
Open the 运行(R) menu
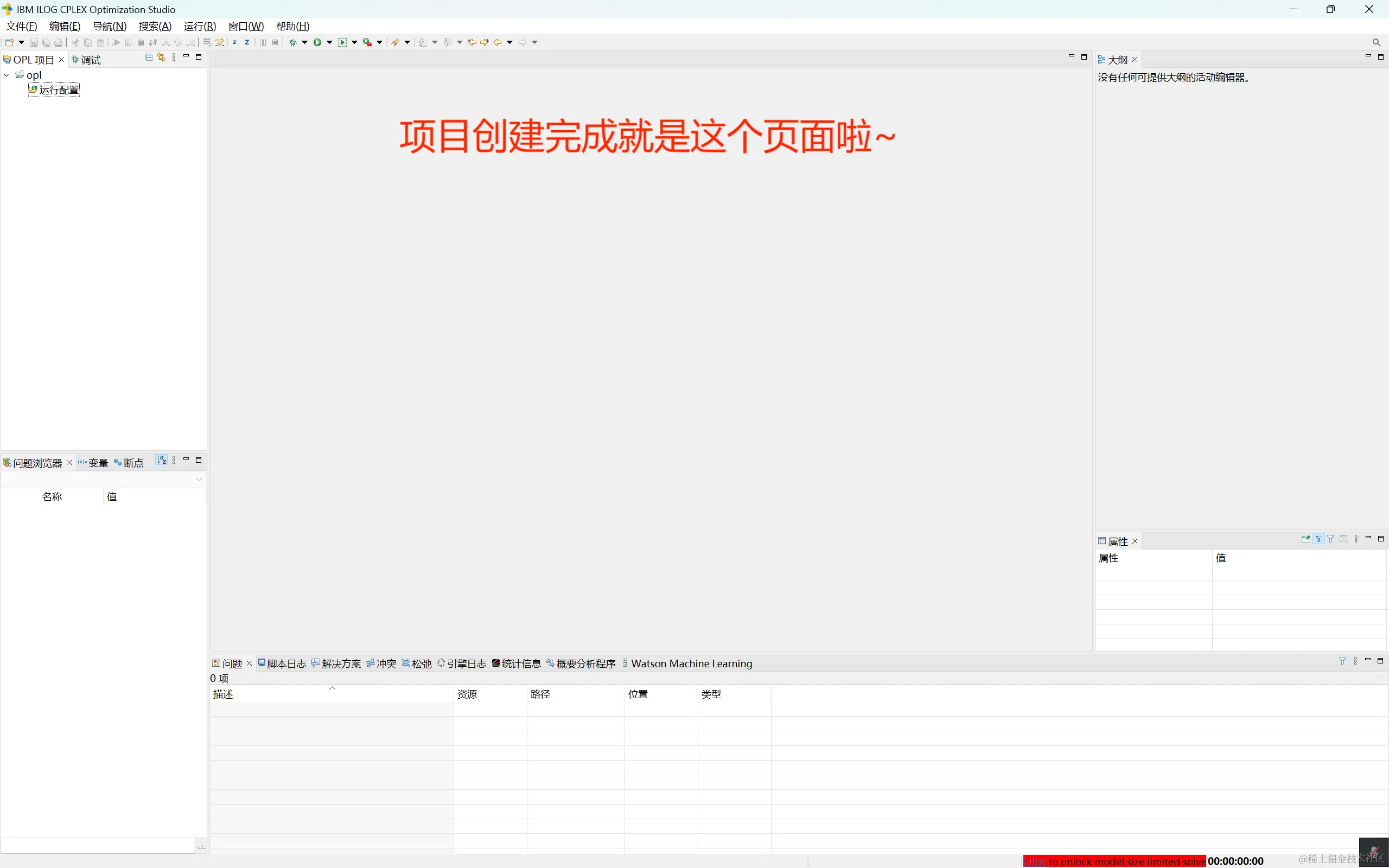(x=199, y=26)
